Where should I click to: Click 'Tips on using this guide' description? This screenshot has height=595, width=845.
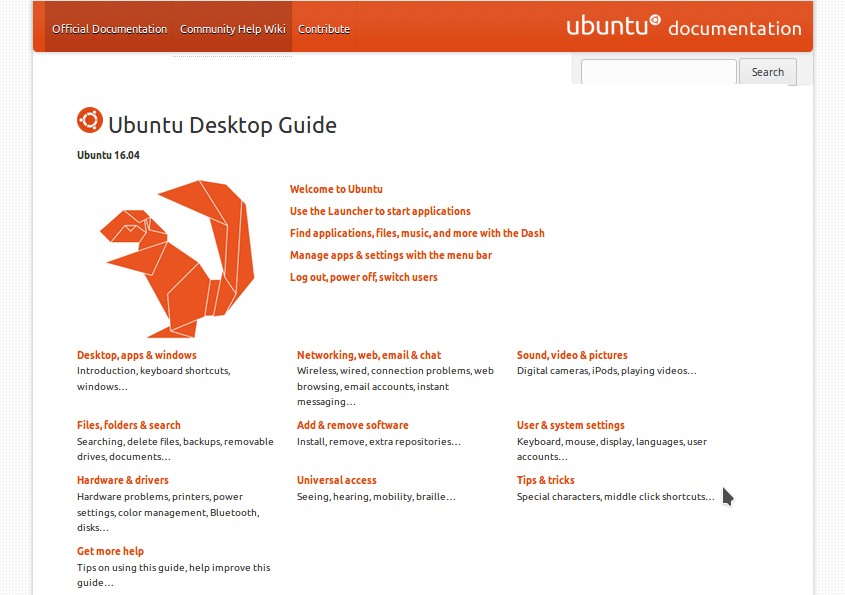[x=174, y=575]
